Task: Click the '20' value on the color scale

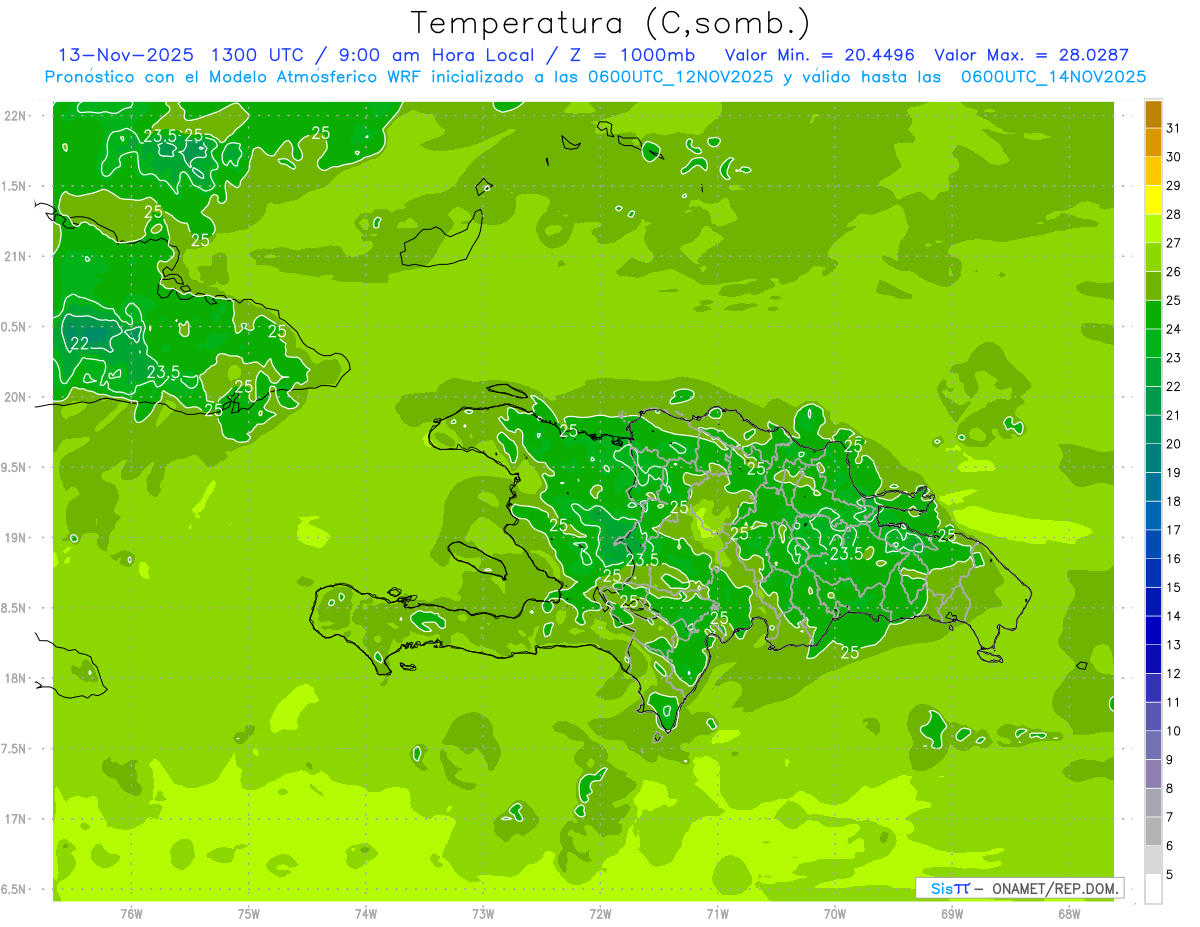Action: (1174, 444)
